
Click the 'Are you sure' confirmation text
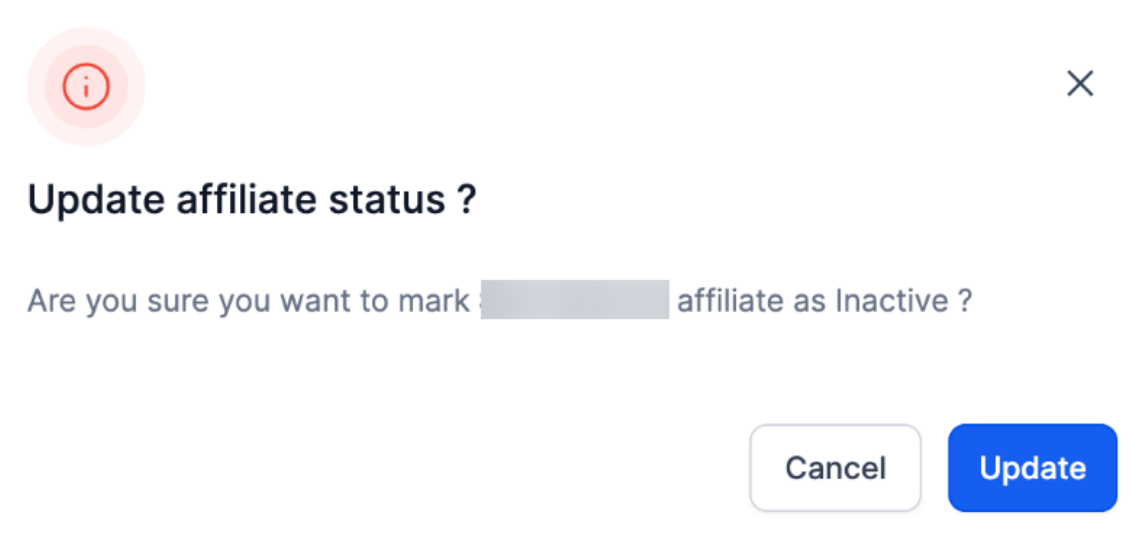(x=119, y=300)
